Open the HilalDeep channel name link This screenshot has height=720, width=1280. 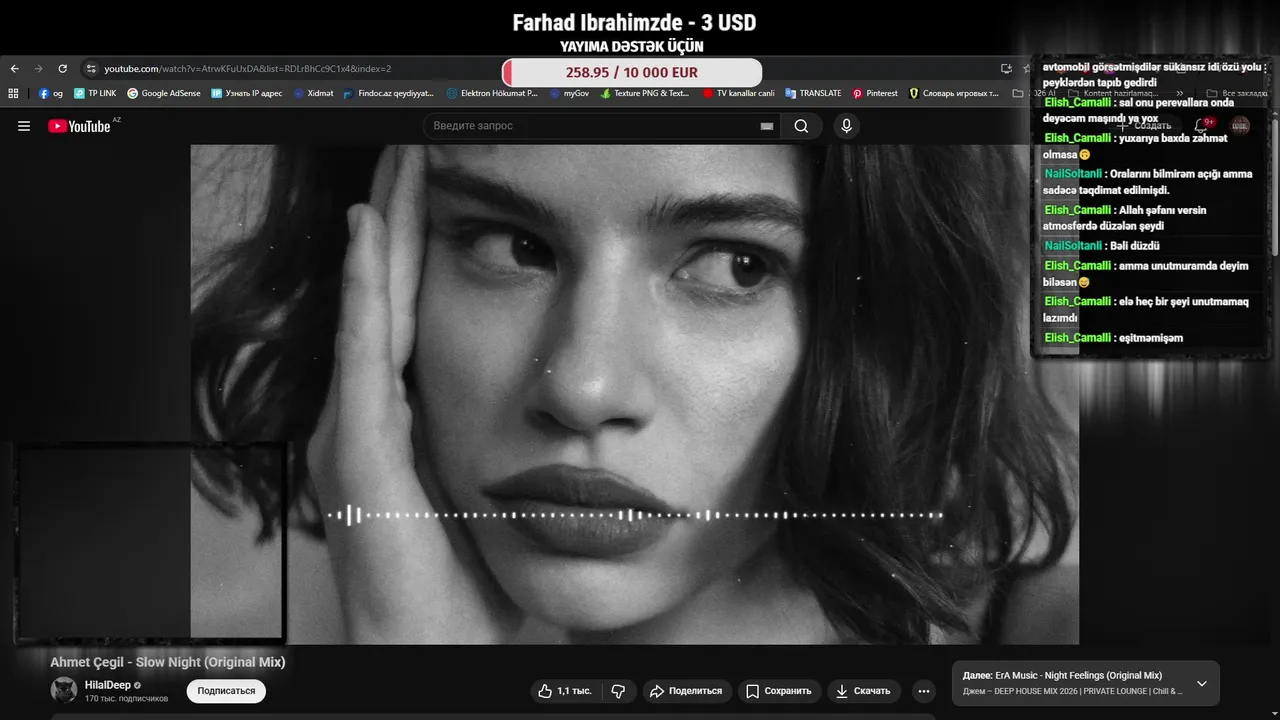(x=108, y=685)
